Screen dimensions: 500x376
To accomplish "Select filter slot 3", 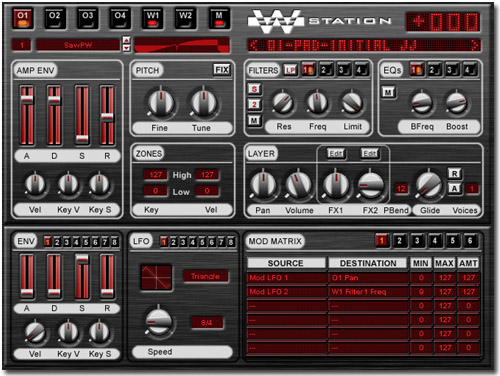I will coord(343,70).
